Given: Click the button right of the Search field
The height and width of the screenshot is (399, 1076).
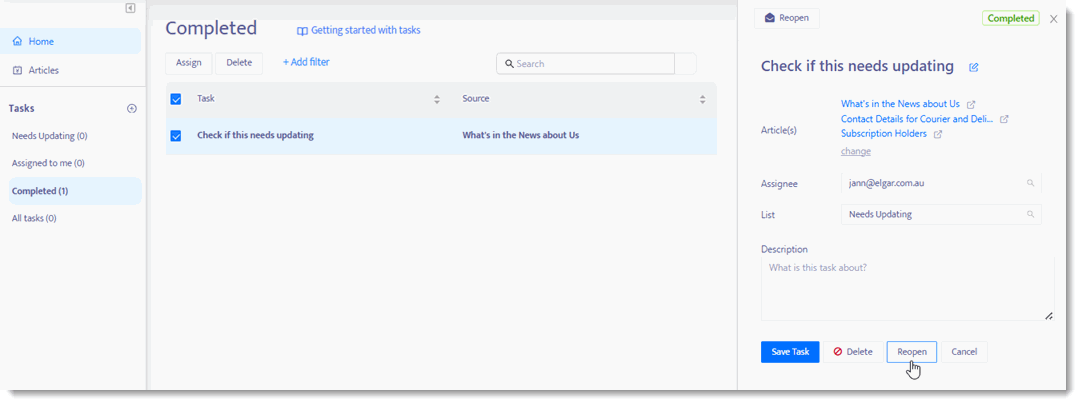Looking at the screenshot, I should click(686, 63).
